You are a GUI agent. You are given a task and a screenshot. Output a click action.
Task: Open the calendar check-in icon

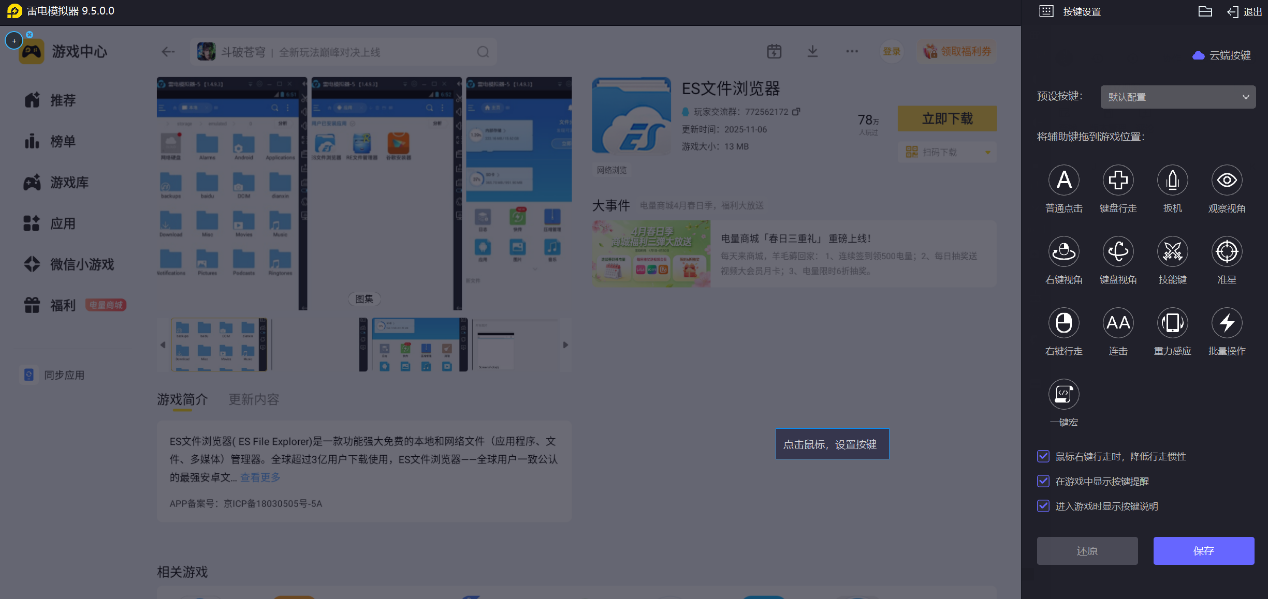pos(774,51)
